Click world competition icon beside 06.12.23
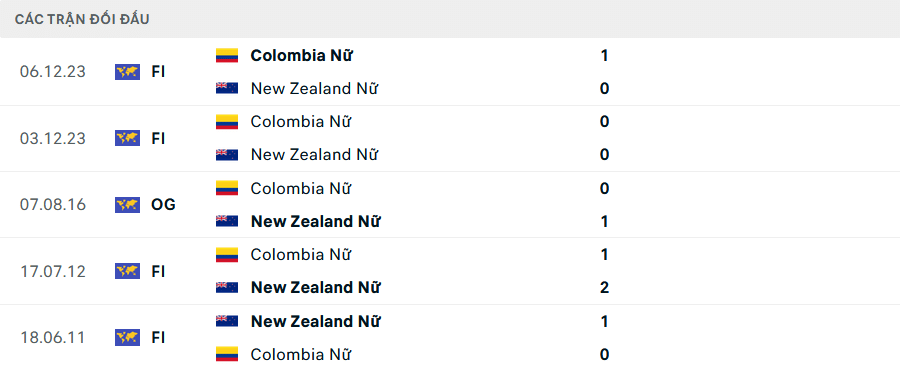Screen dimensions: 906x367 pos(128,72)
